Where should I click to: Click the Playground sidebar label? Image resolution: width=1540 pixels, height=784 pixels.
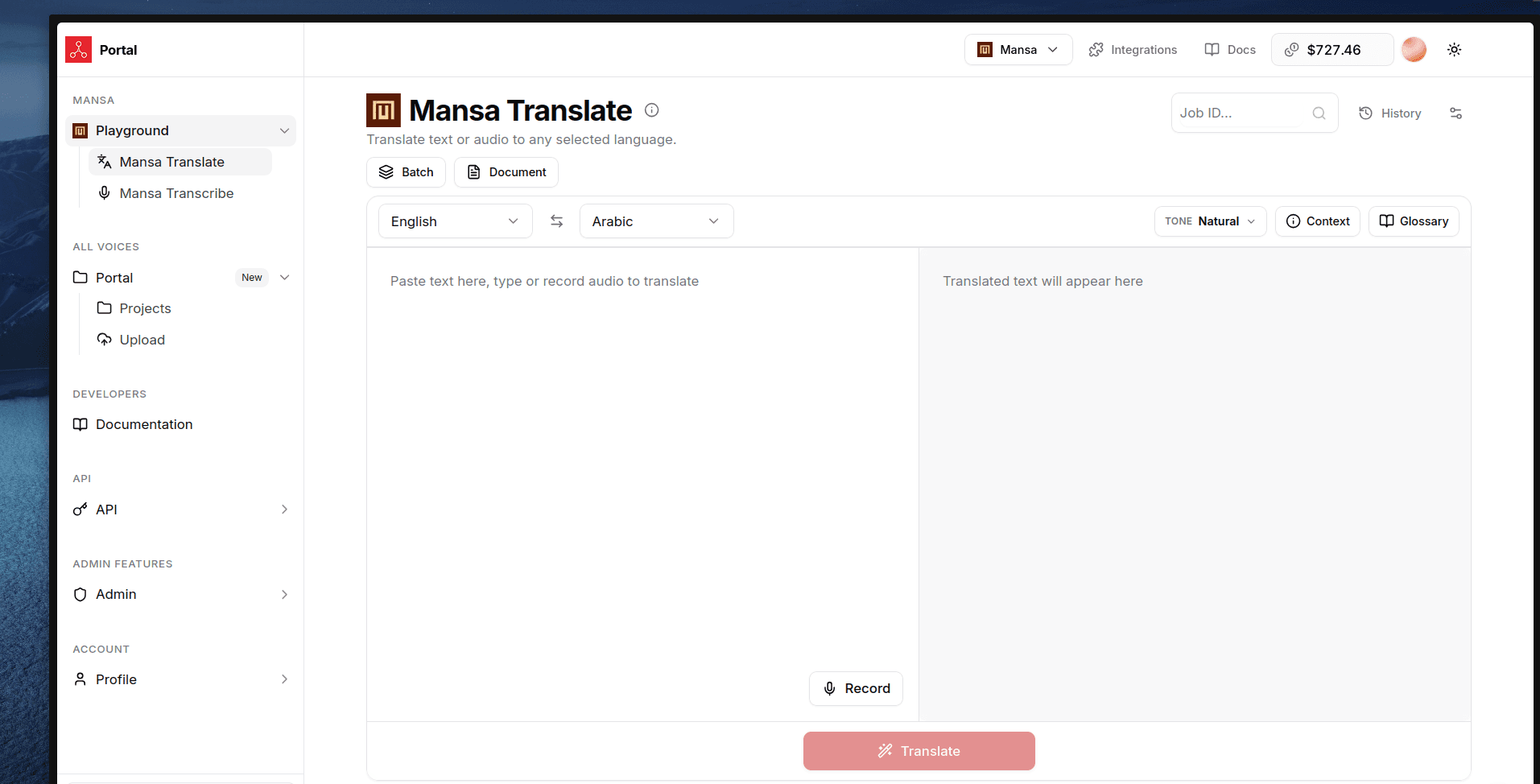132,131
